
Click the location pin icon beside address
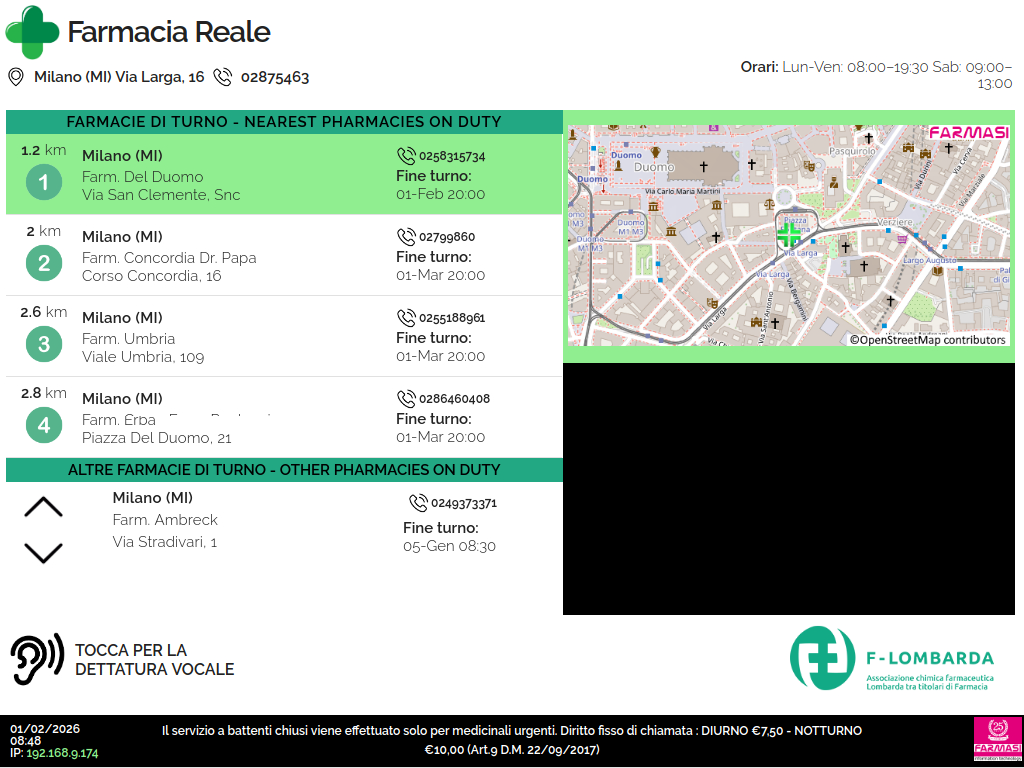click(16, 77)
